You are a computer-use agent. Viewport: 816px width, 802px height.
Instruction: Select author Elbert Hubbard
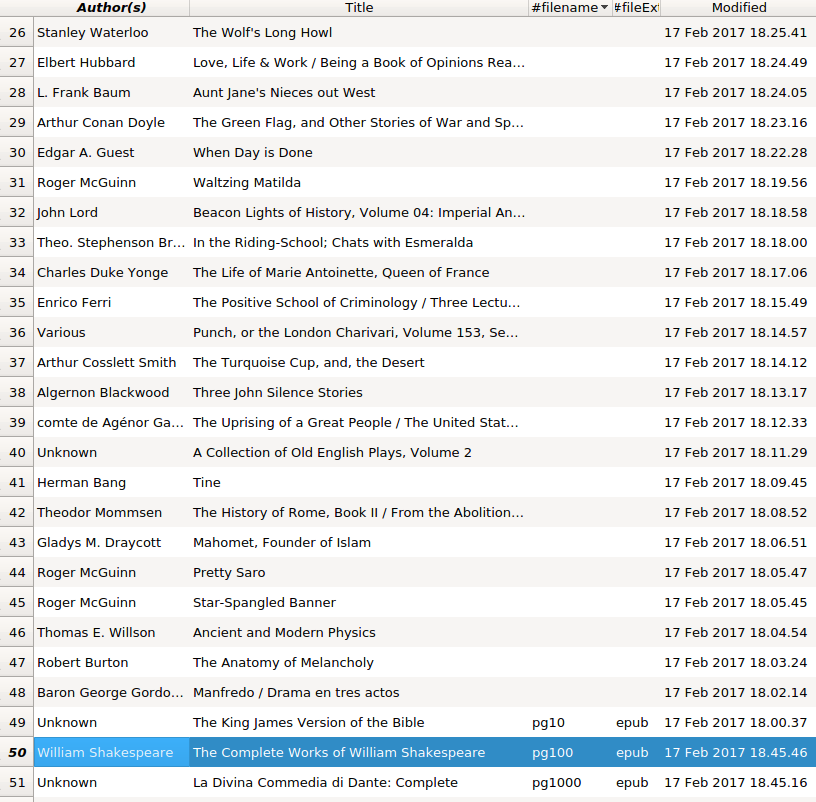tap(86, 62)
